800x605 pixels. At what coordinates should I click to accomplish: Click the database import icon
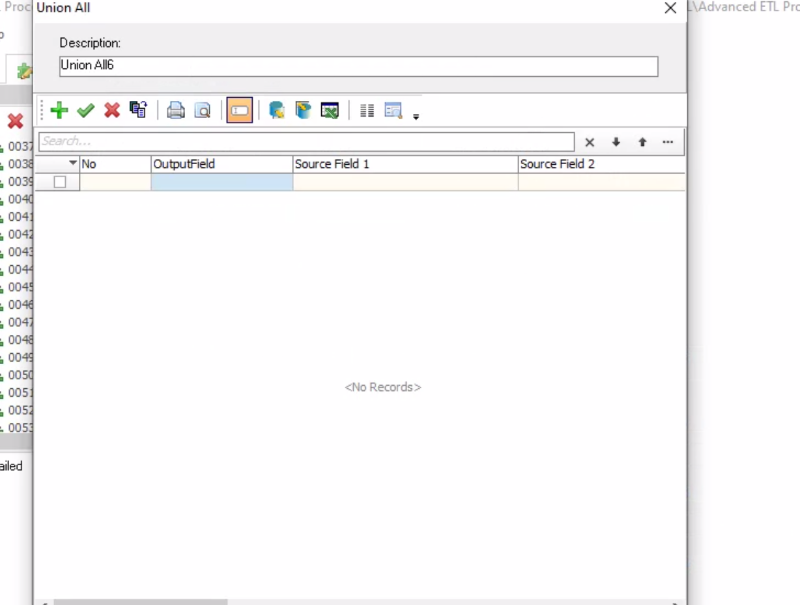click(x=277, y=110)
